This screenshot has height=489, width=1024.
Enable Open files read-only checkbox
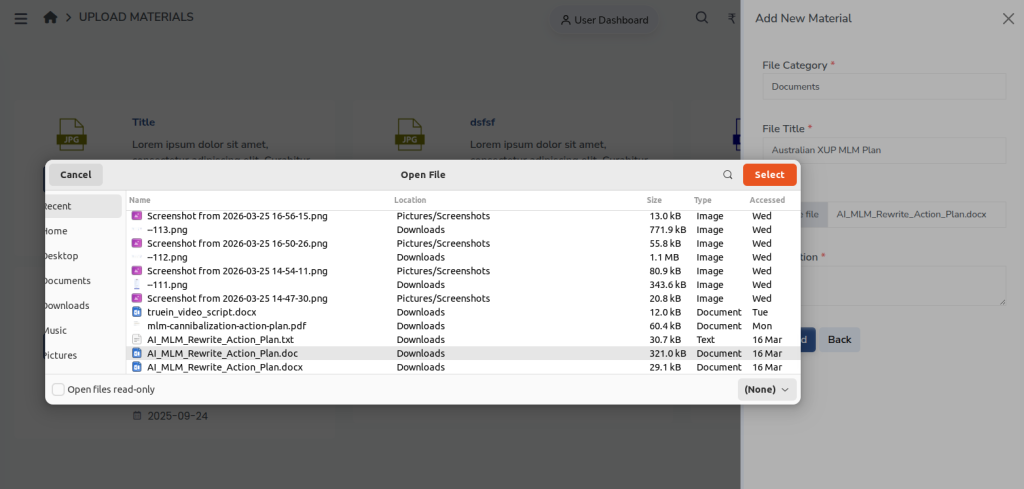(59, 389)
